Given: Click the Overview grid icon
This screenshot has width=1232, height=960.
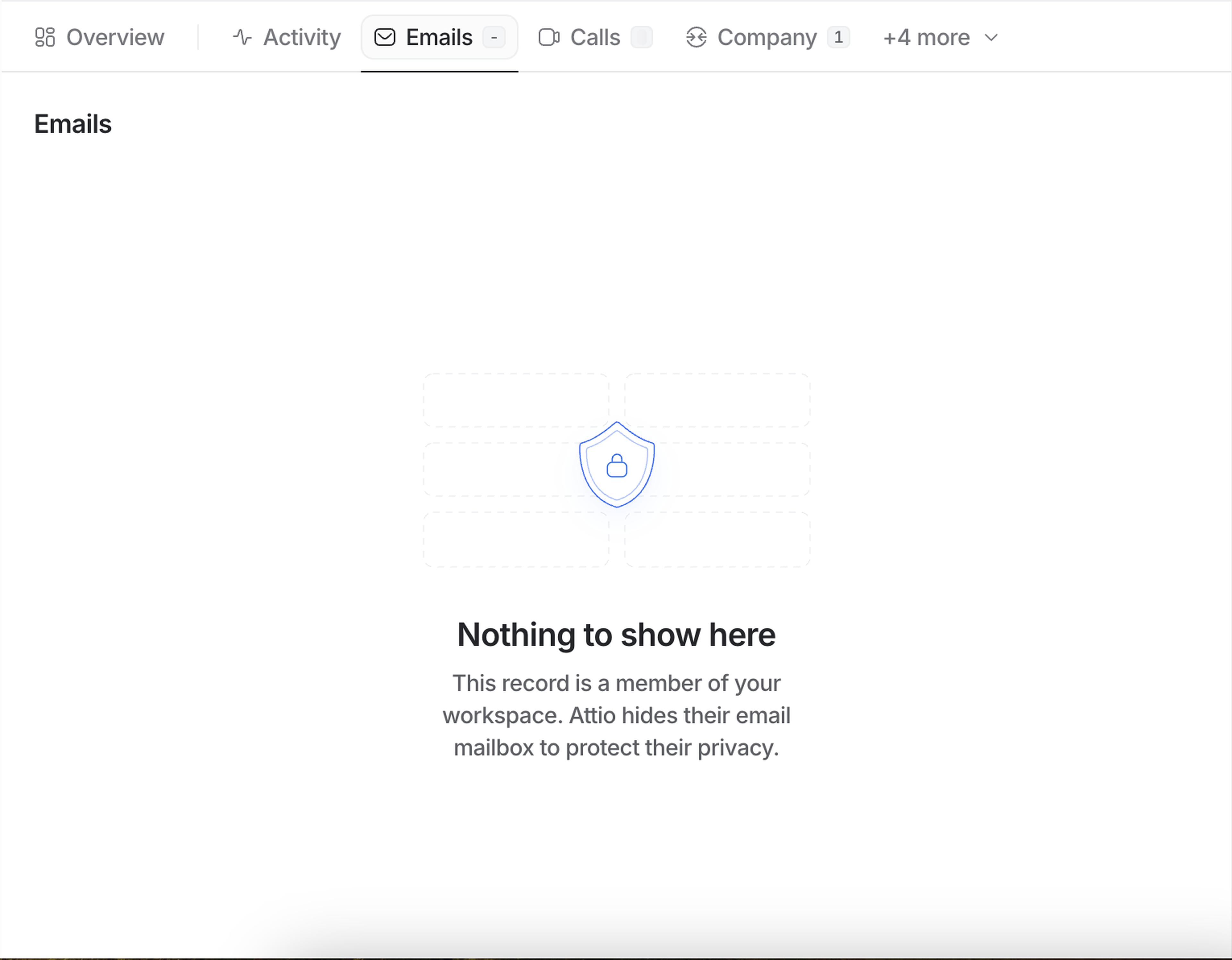Looking at the screenshot, I should (x=45, y=37).
